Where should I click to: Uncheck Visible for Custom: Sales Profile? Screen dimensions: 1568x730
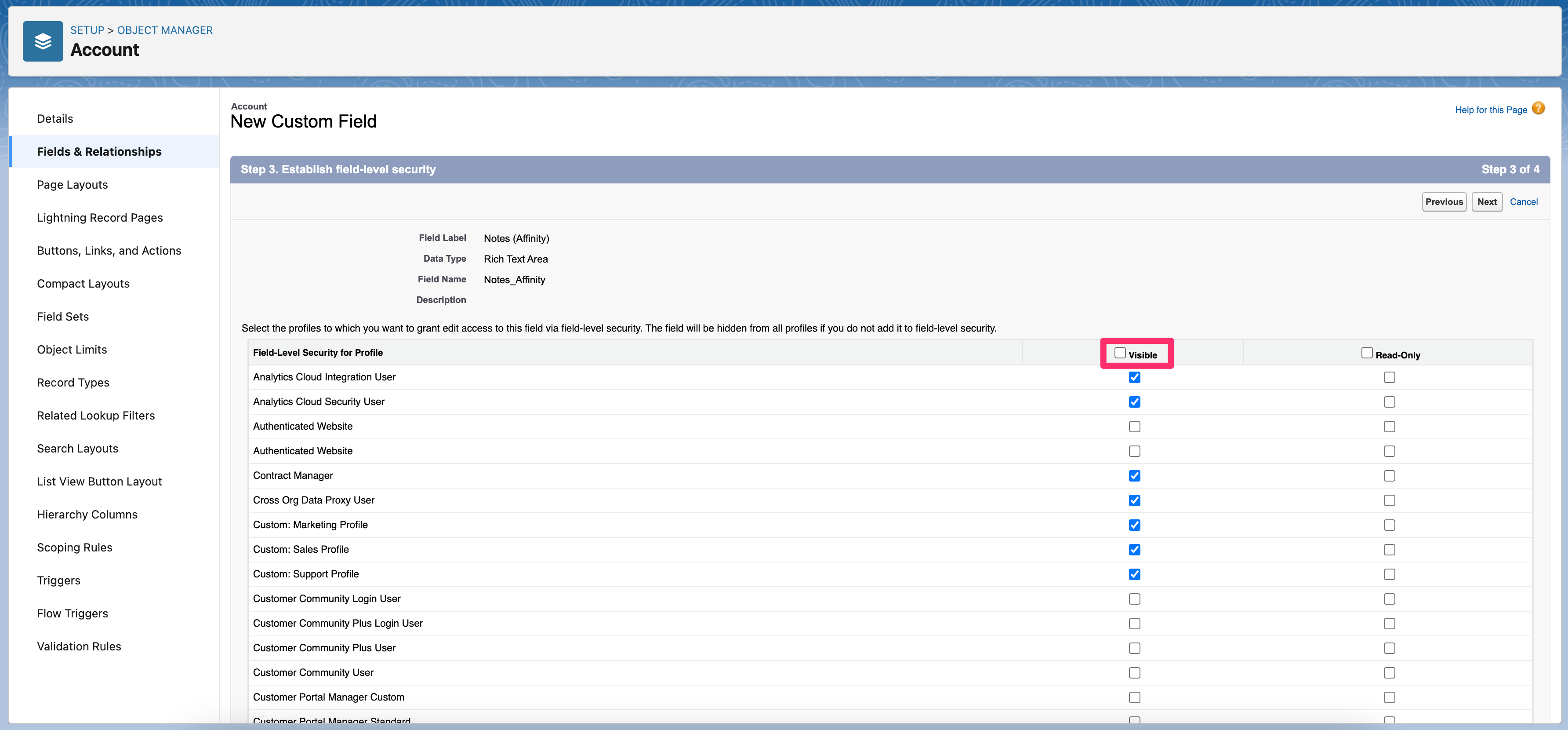pyautogui.click(x=1134, y=549)
